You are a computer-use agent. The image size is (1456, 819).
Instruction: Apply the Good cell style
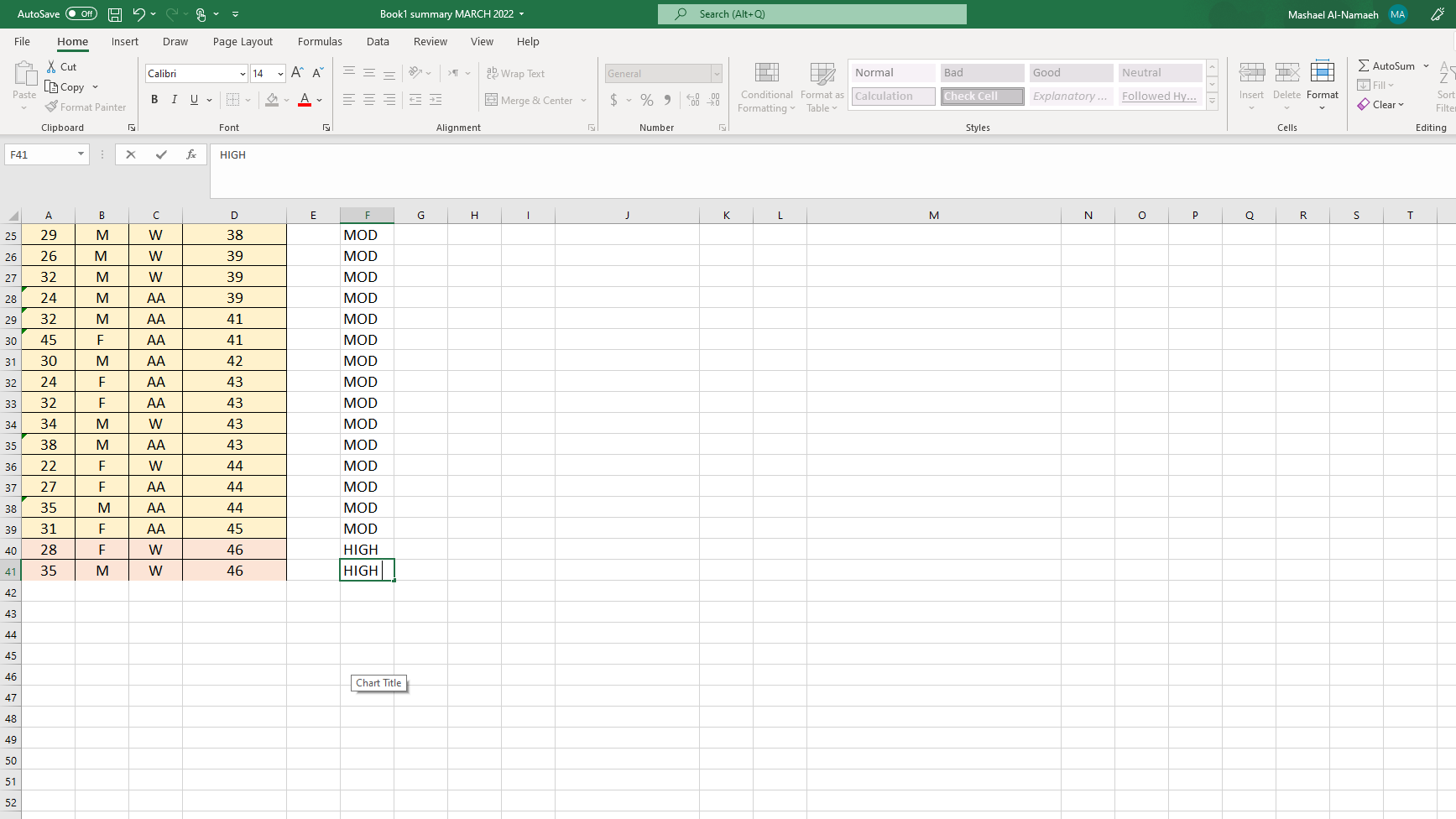click(1071, 73)
